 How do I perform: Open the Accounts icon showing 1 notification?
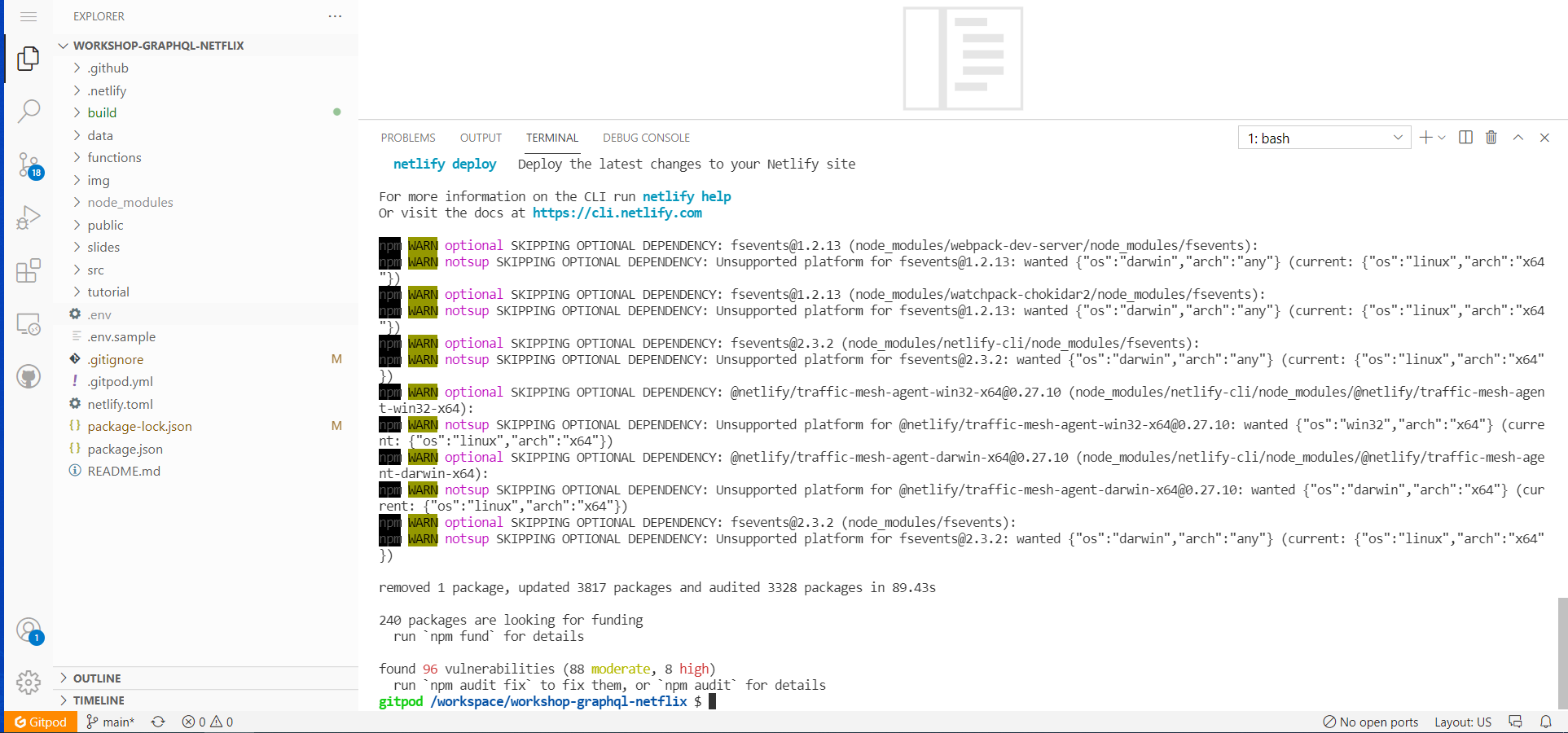29,630
